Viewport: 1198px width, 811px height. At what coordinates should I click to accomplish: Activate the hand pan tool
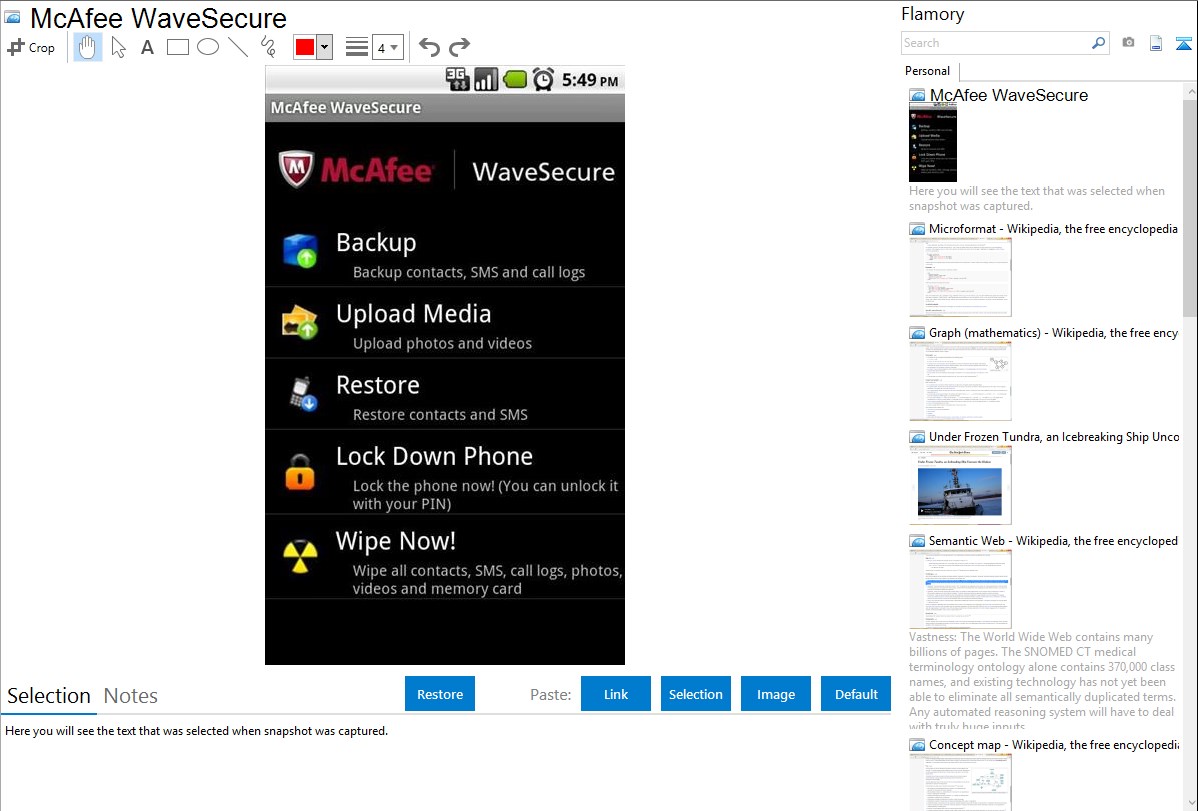pos(88,47)
